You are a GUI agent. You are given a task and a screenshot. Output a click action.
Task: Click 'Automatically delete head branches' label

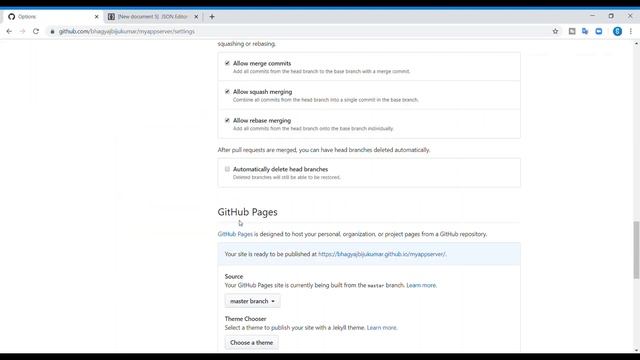[x=280, y=169]
